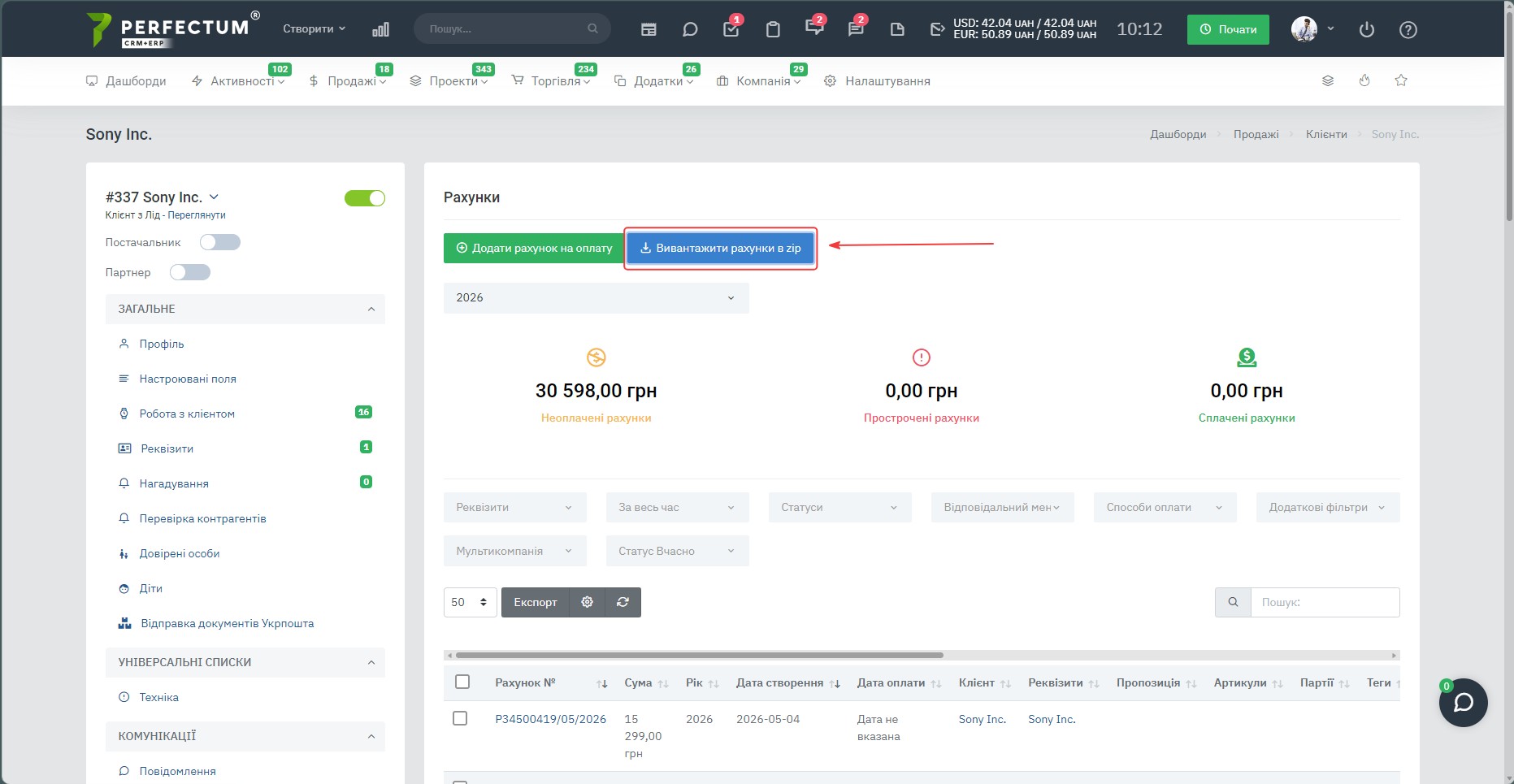Open the Додаткові фільтри dropdown
Image resolution: width=1514 pixels, height=784 pixels.
click(x=1328, y=508)
